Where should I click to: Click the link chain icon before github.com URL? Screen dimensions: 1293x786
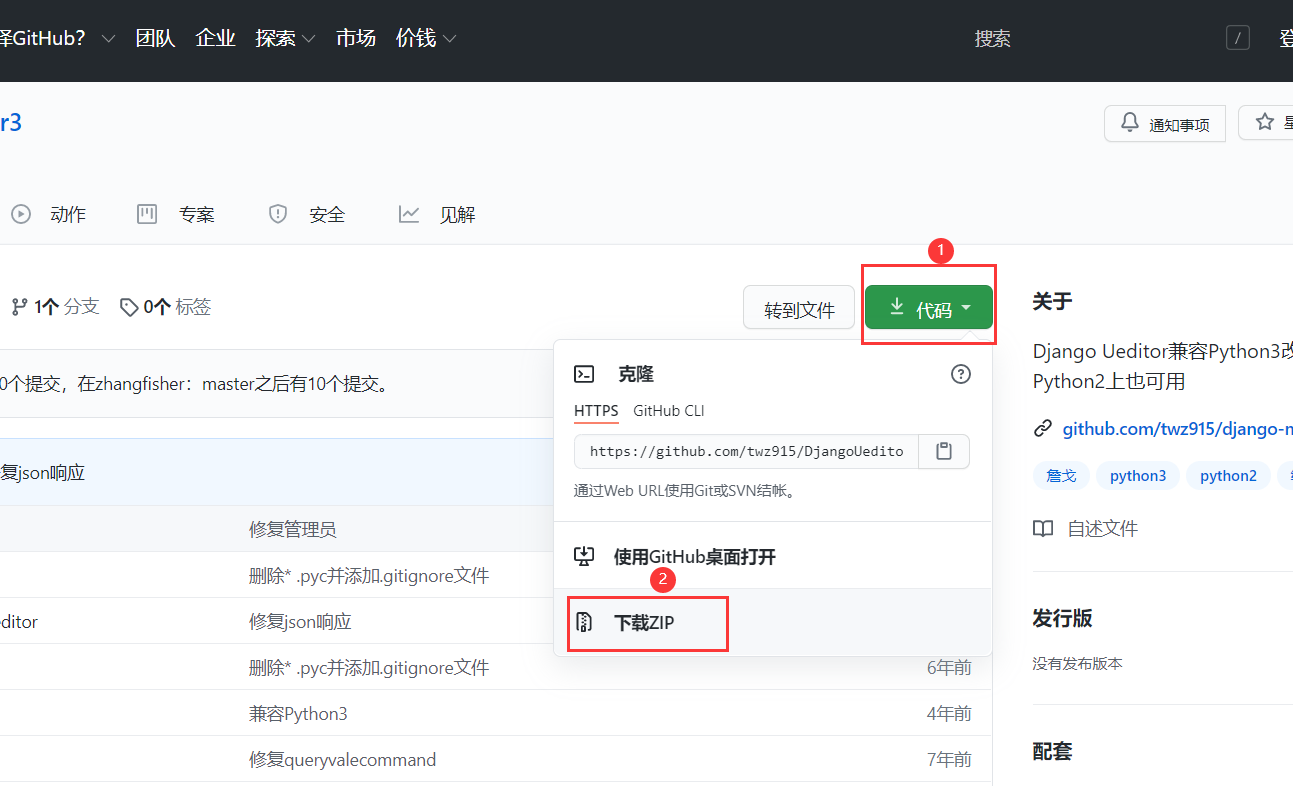1043,428
